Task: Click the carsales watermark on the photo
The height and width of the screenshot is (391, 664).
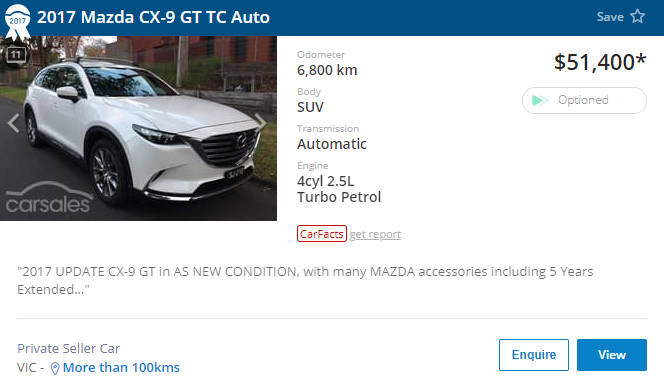Action: click(48, 198)
